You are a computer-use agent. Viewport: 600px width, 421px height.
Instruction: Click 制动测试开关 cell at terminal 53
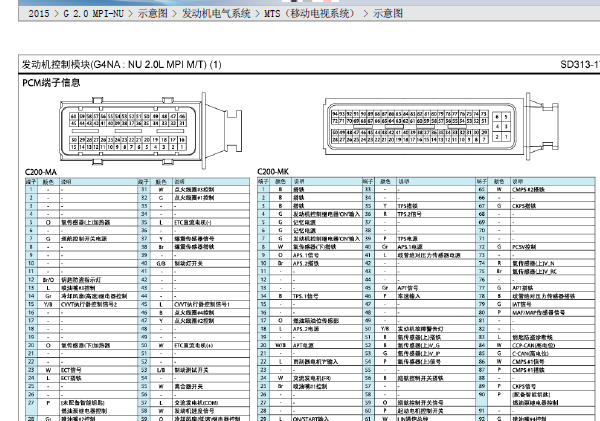point(192,370)
